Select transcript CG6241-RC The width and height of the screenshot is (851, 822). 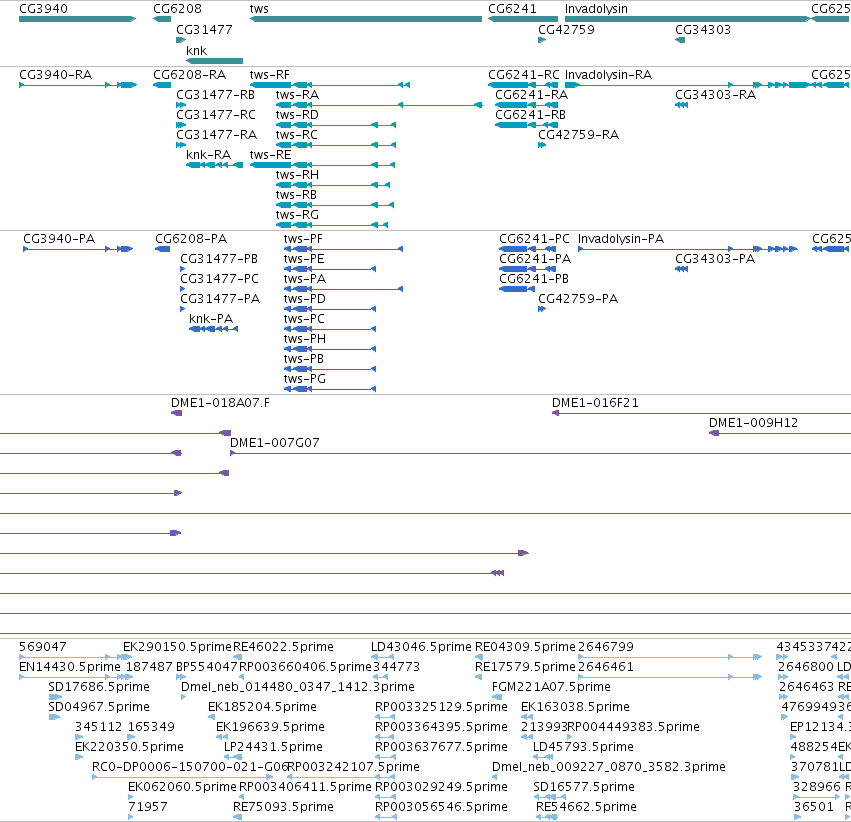click(x=523, y=85)
